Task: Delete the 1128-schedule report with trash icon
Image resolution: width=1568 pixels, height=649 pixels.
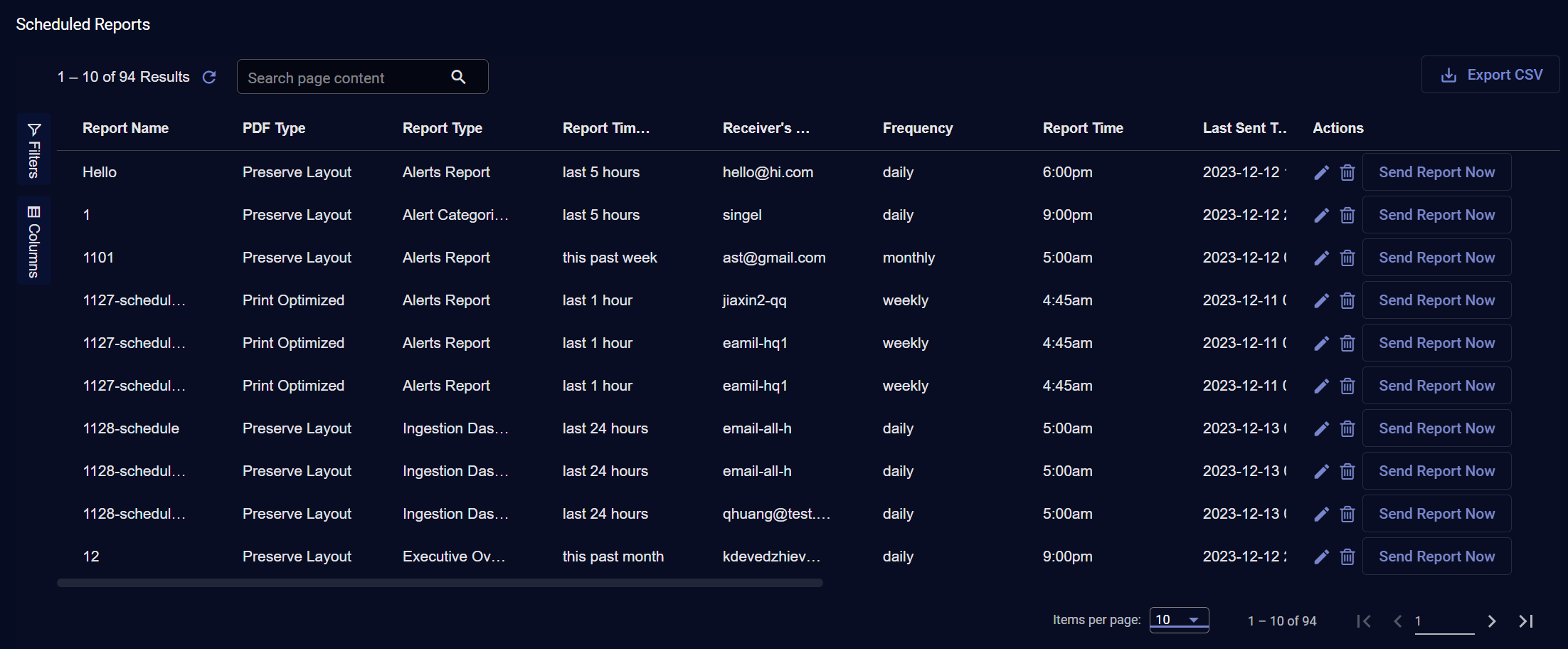Action: click(x=1347, y=428)
